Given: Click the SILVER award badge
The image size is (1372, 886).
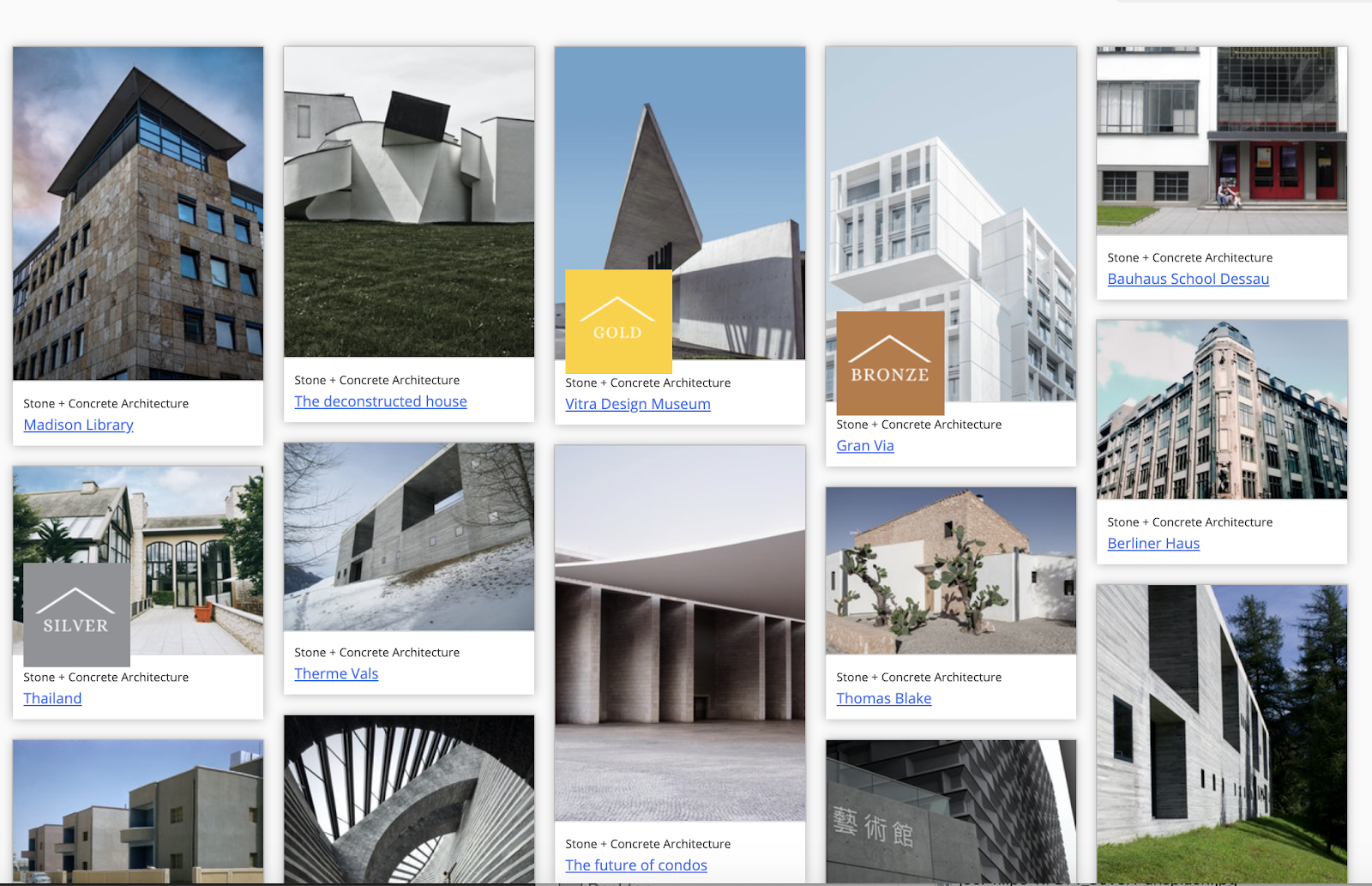Looking at the screenshot, I should coord(76,614).
